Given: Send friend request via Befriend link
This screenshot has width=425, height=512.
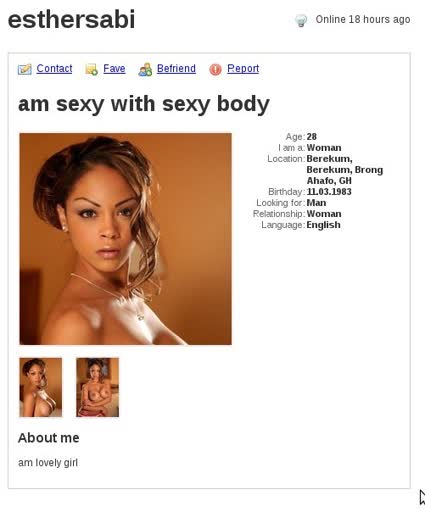Looking at the screenshot, I should click(x=176, y=68).
